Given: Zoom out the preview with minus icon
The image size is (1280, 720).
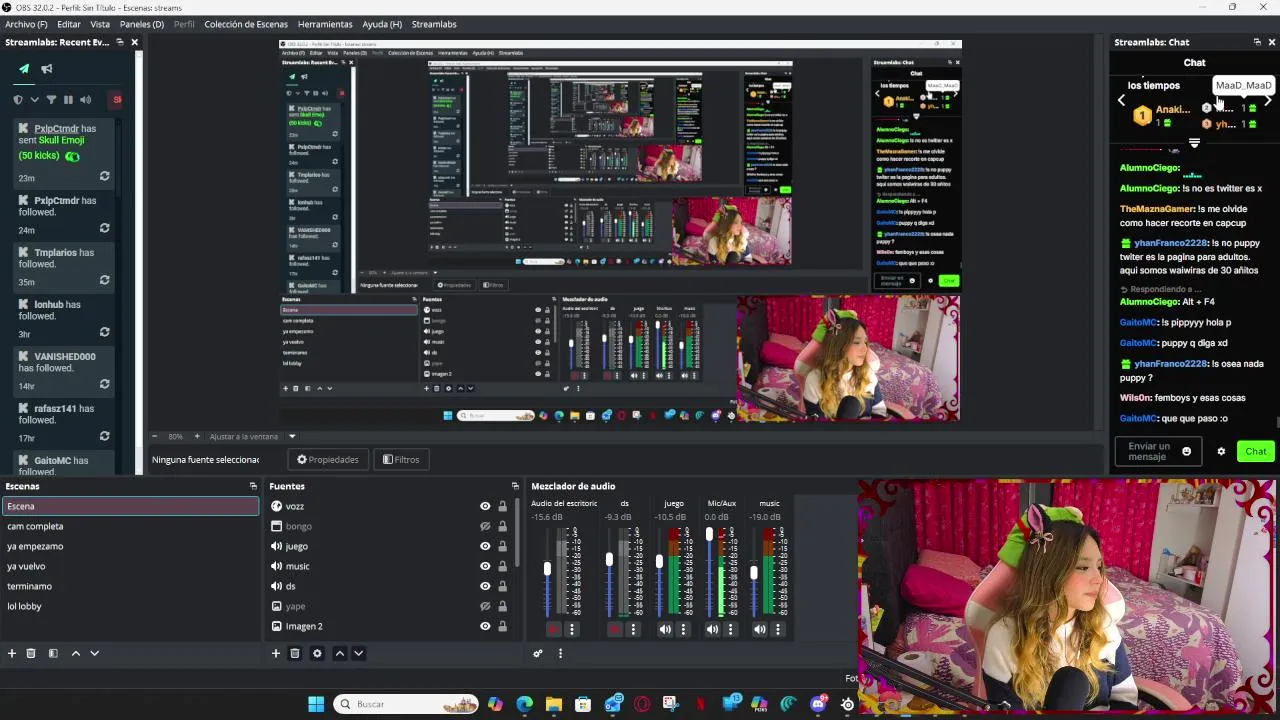Looking at the screenshot, I should tap(155, 436).
